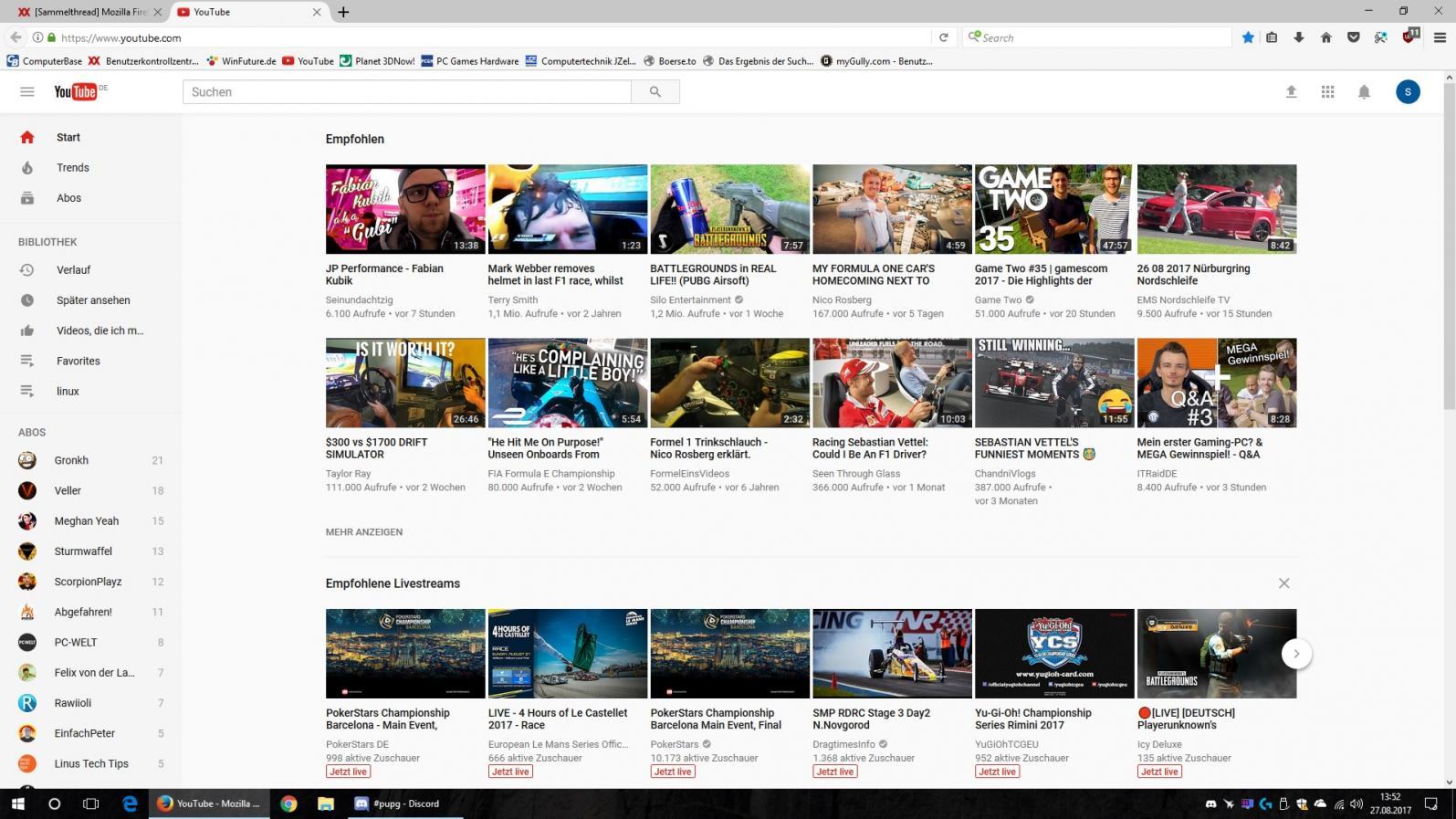Viewport: 1456px width, 819px height.
Task: Open Nico Rosberg channel link
Action: coord(842,299)
